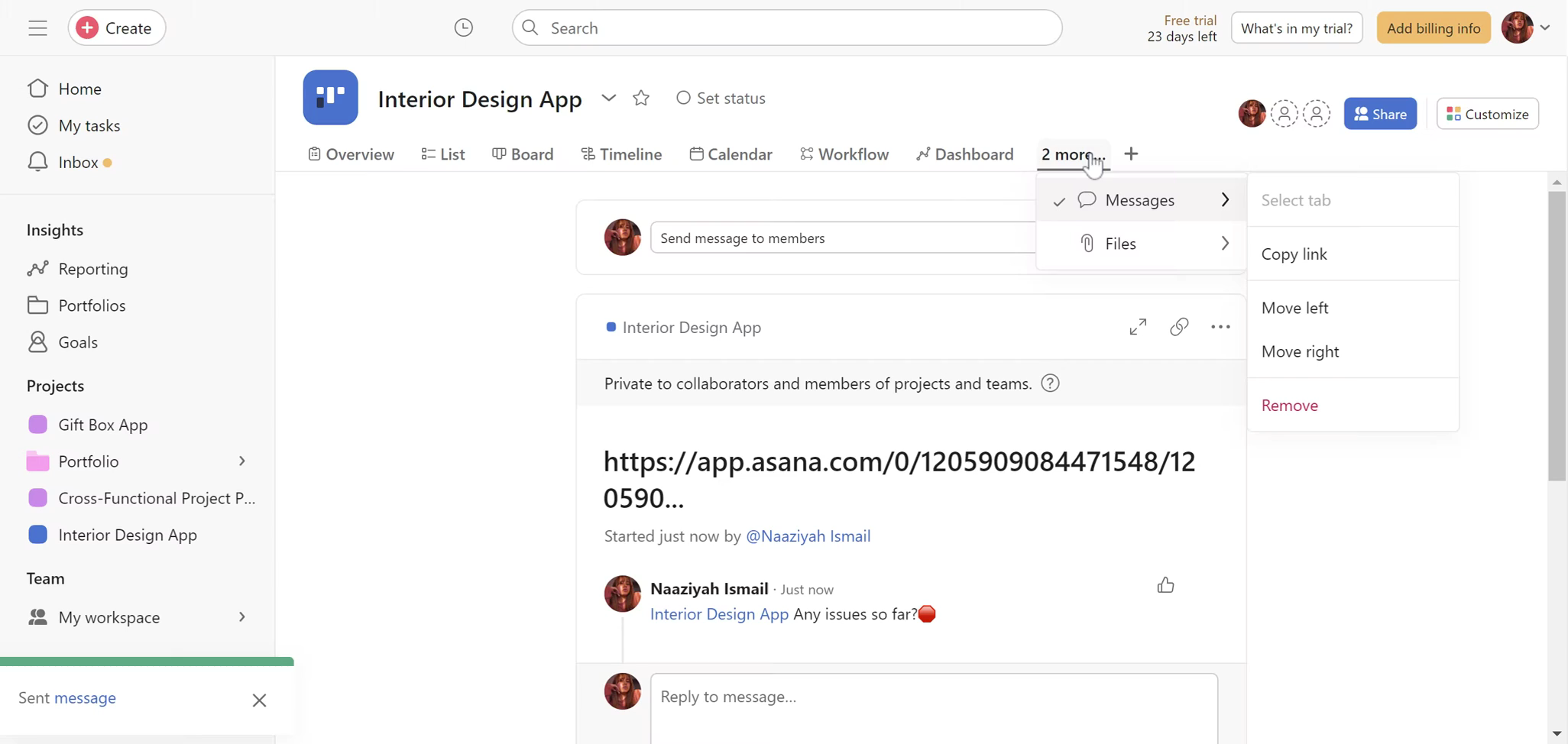This screenshot has width=1568, height=744.
Task: Open Reporting in Insights
Action: (77, 269)
